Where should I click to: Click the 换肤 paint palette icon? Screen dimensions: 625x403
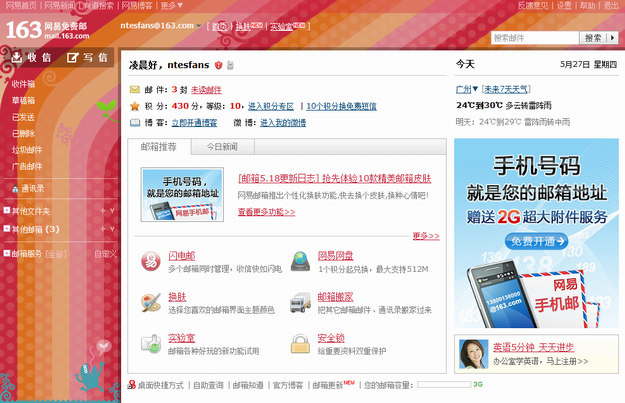pos(151,303)
